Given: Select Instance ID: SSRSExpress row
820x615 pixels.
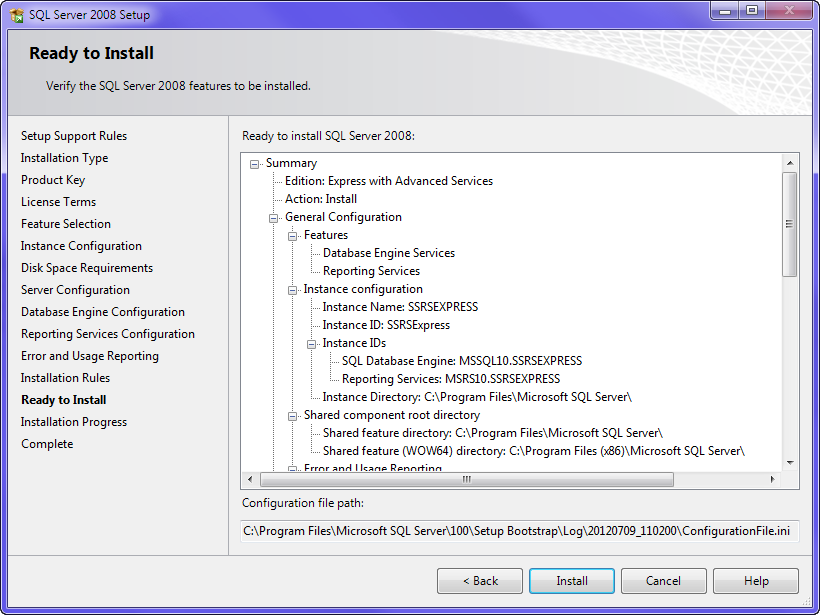Looking at the screenshot, I should coord(386,325).
